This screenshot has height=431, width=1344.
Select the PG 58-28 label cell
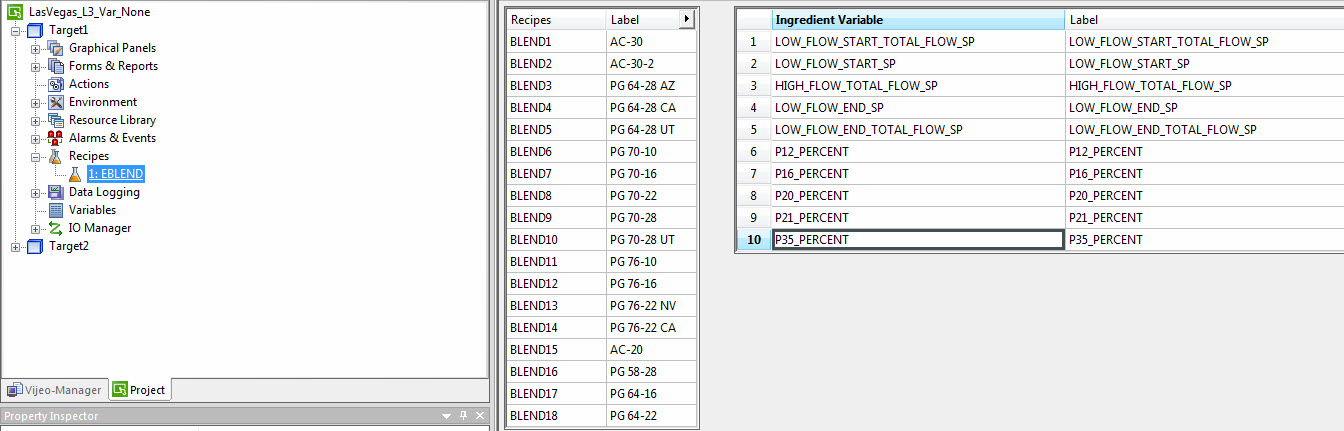(651, 372)
